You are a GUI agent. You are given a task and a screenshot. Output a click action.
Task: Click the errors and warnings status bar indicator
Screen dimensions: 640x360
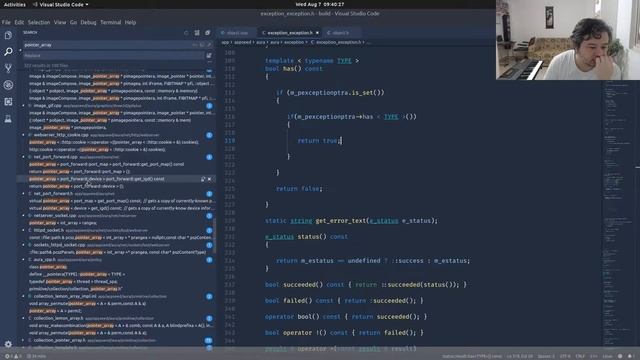click(12, 356)
